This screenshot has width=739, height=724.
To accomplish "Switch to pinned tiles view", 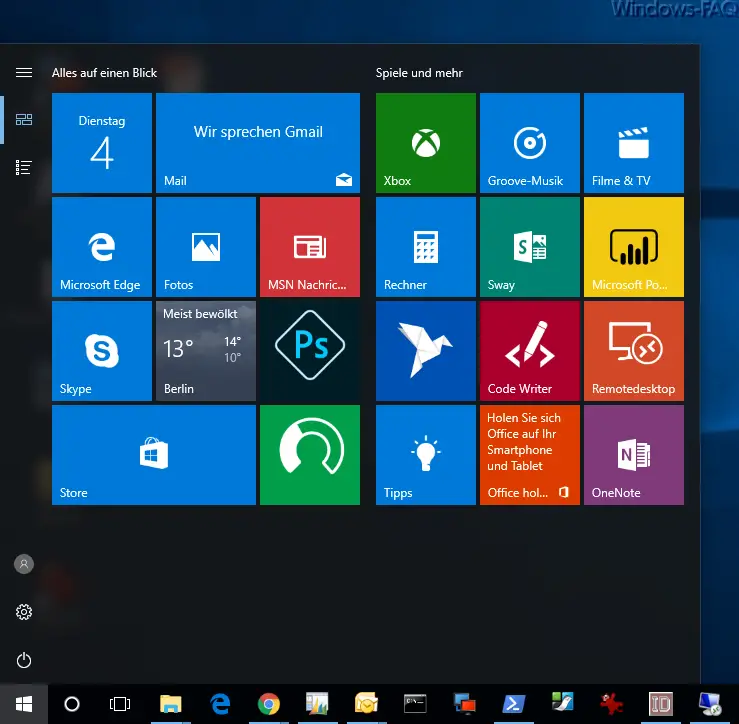I will pyautogui.click(x=24, y=120).
